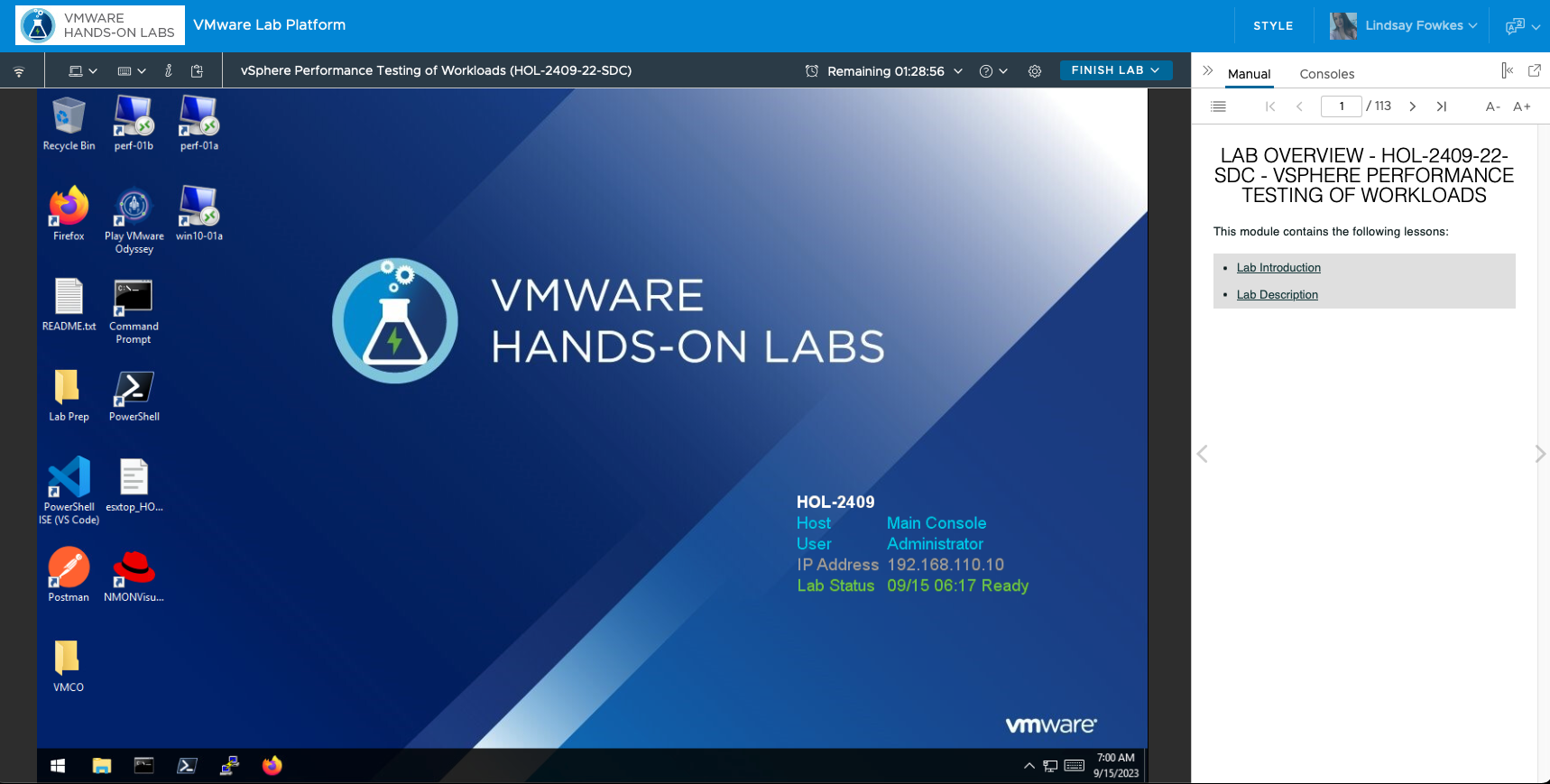
Task: Select the Lab Prep folder
Action: [x=69, y=394]
